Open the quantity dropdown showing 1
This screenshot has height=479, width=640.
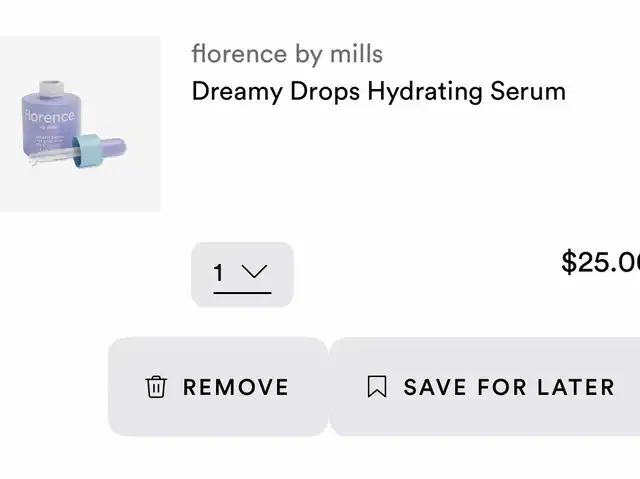pos(242,274)
